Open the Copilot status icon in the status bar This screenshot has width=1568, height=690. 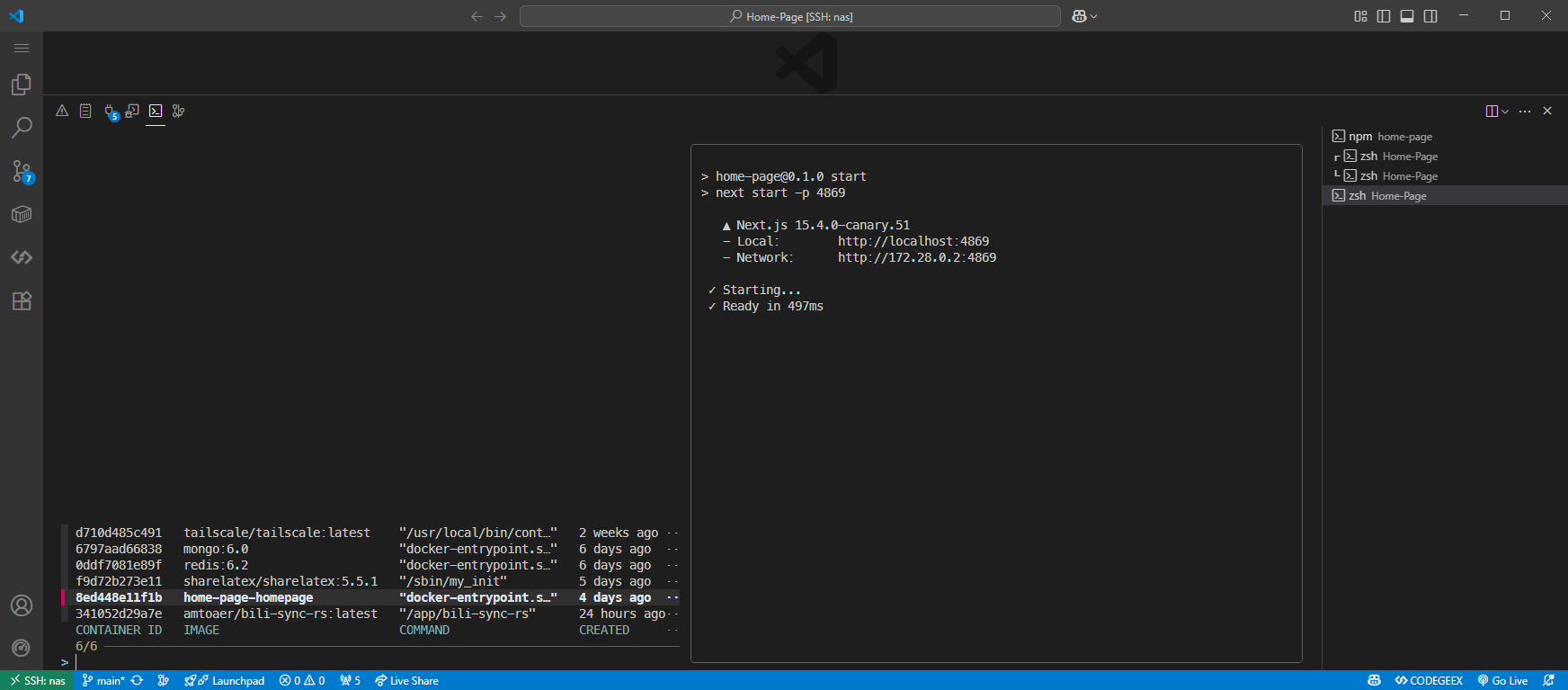tap(1374, 680)
